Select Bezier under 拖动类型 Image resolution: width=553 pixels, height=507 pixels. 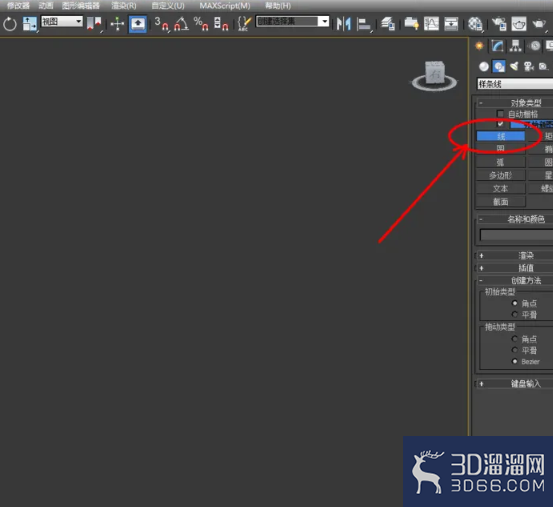coord(515,361)
